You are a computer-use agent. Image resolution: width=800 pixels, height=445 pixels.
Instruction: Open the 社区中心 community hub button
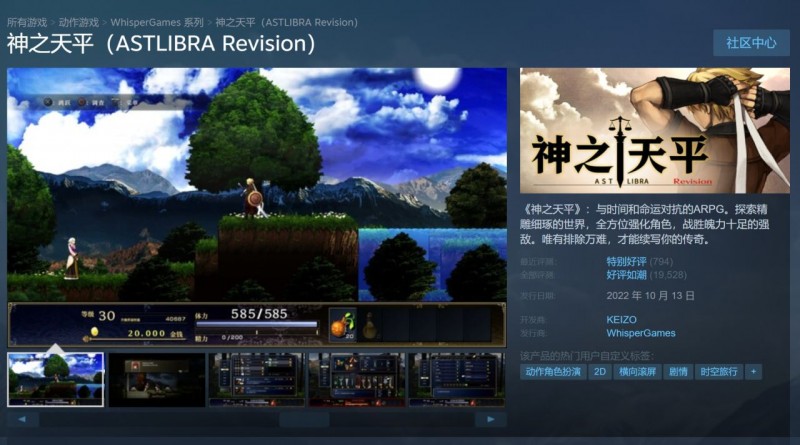751,43
